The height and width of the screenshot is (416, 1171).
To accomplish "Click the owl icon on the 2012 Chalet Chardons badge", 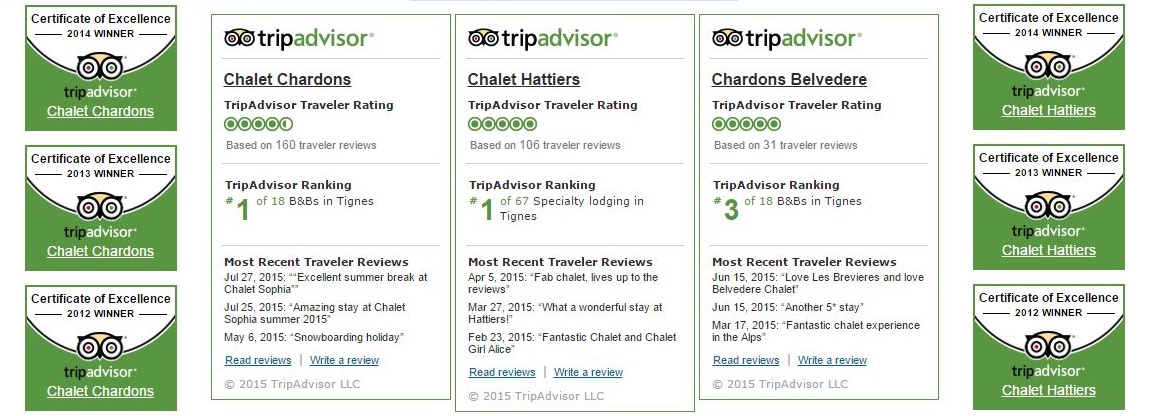I will click(x=100, y=347).
